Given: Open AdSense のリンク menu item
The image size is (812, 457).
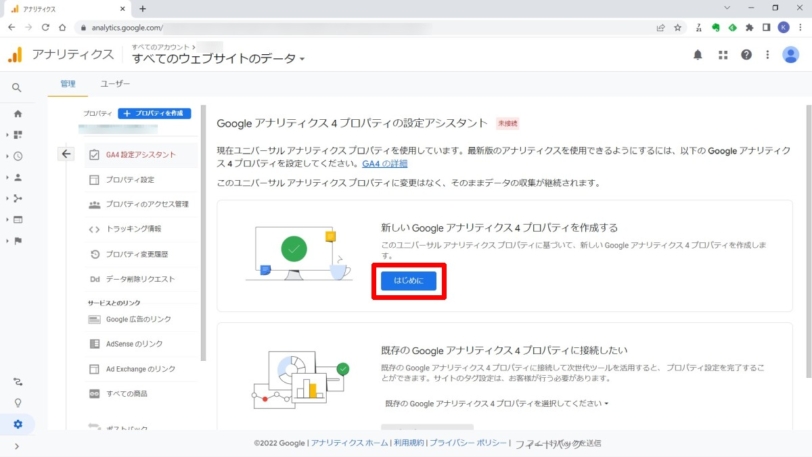Looking at the screenshot, I should [x=140, y=344].
